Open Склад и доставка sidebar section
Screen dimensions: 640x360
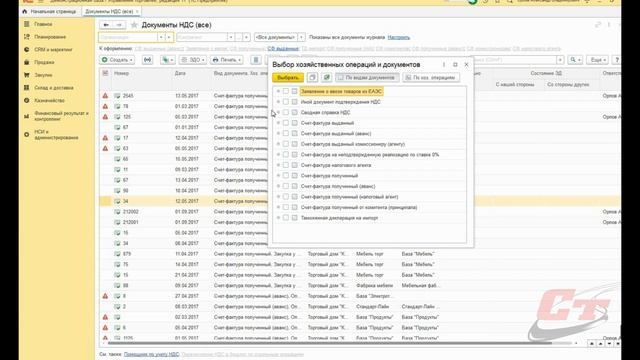[53, 87]
